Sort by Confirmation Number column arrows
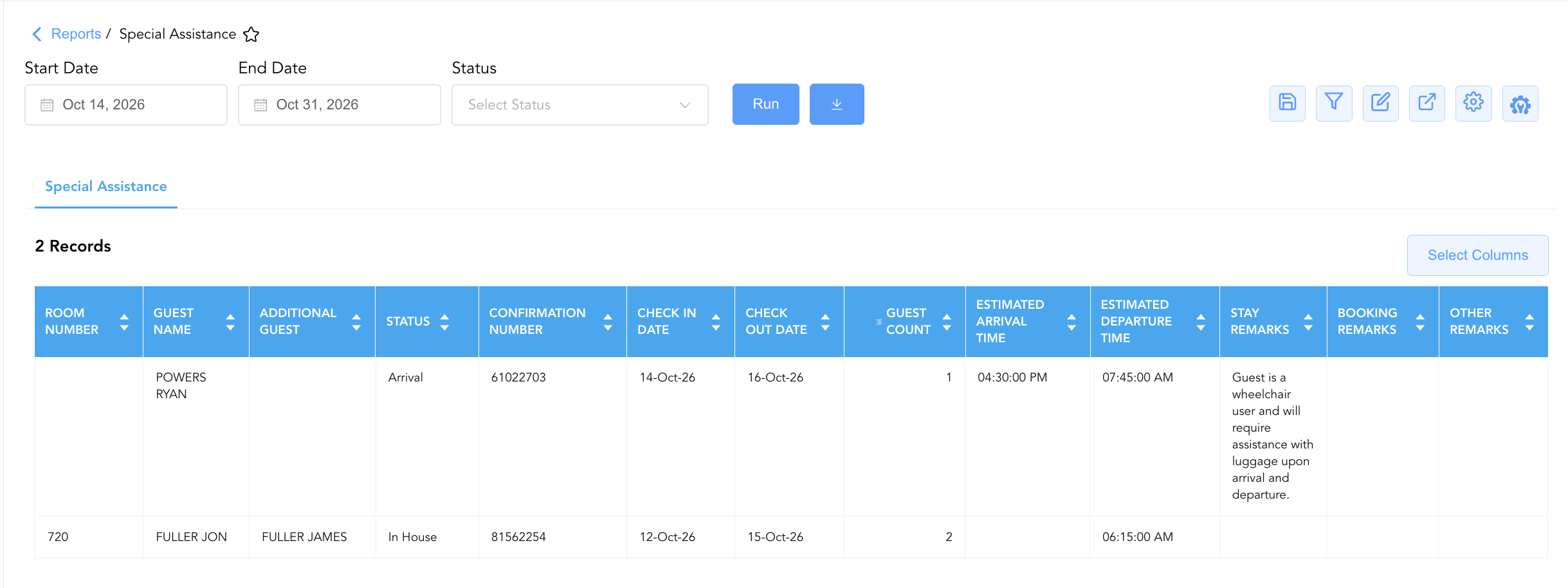 (x=608, y=322)
